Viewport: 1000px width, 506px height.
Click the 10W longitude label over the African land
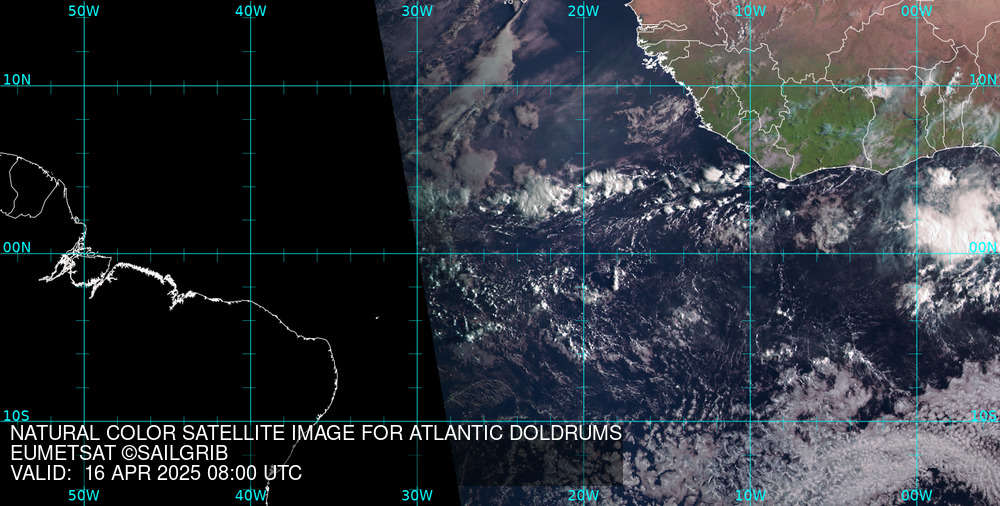(x=750, y=11)
